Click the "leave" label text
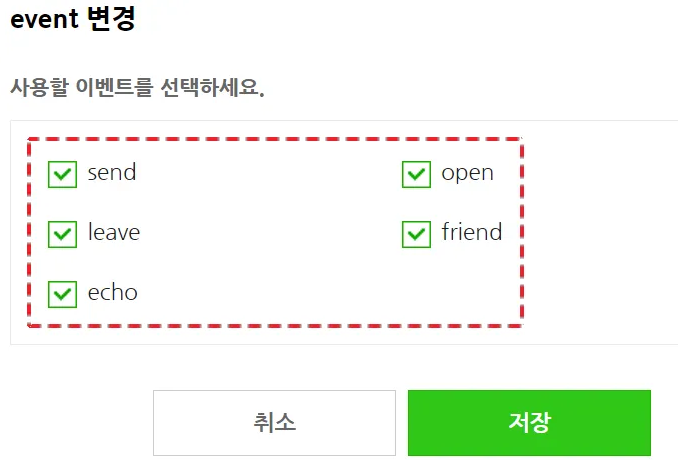The height and width of the screenshot is (460, 678). point(114,233)
